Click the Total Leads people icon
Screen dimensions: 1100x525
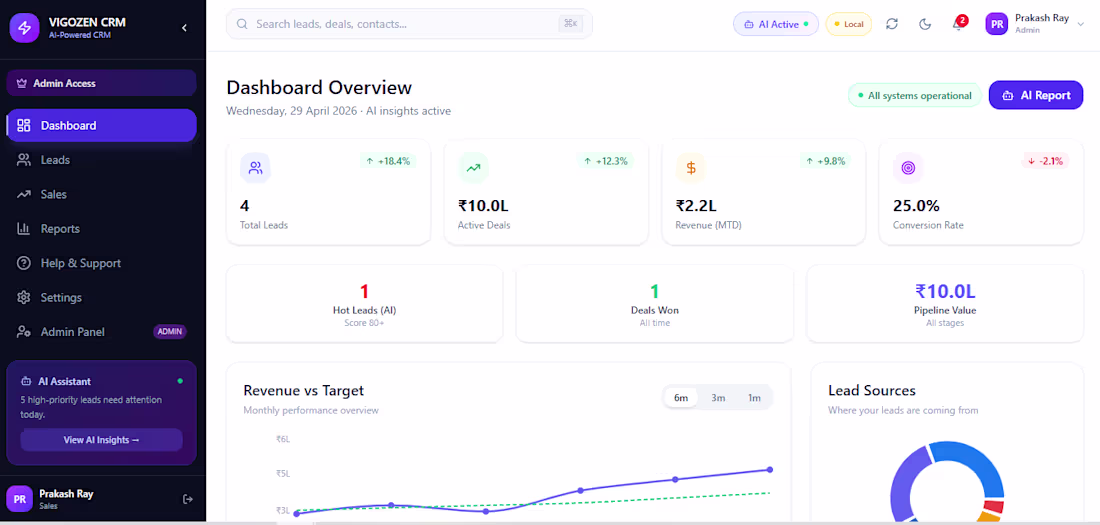(255, 168)
